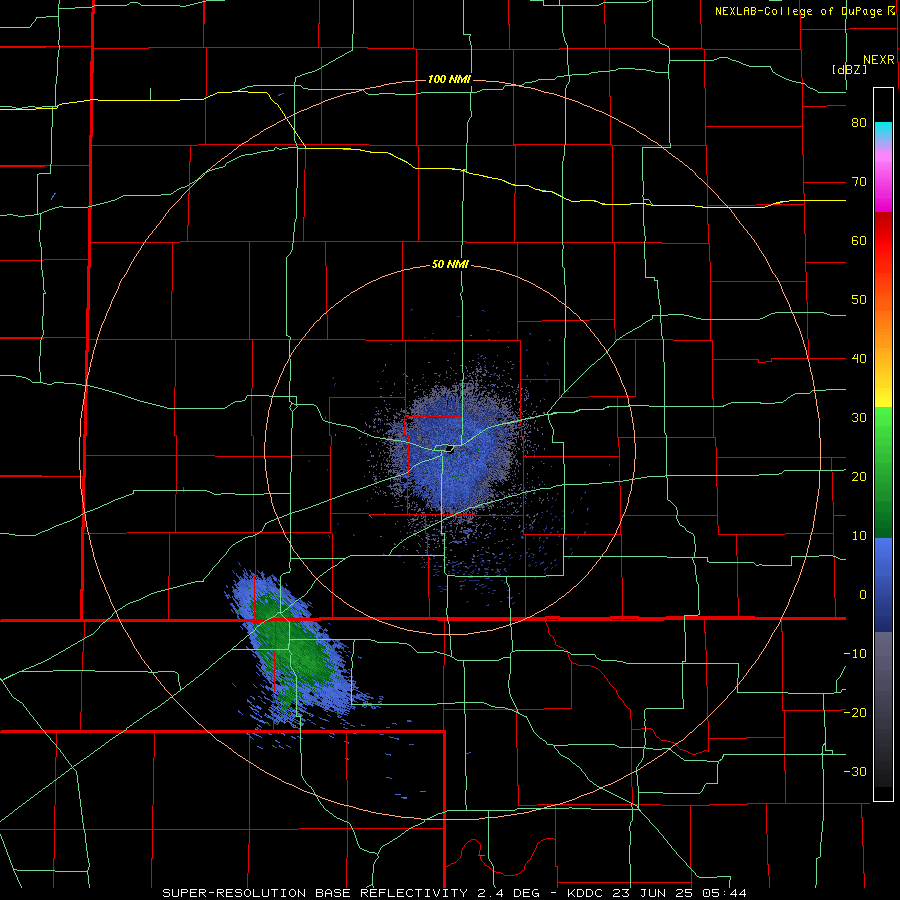The width and height of the screenshot is (900, 900).
Task: Click the 70 value on the dBZ scale
Action: coord(859,182)
